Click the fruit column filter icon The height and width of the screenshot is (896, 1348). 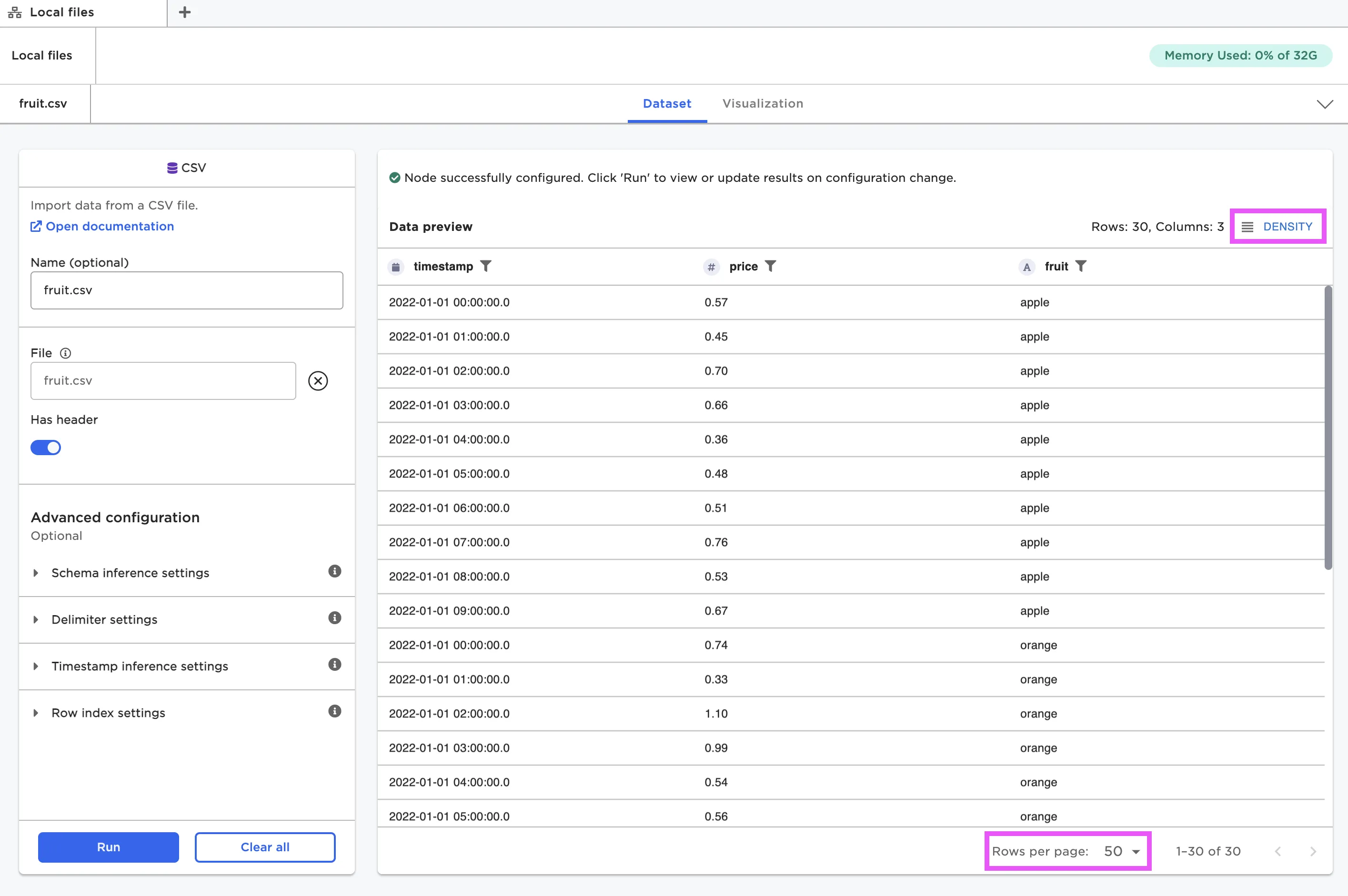pos(1080,266)
